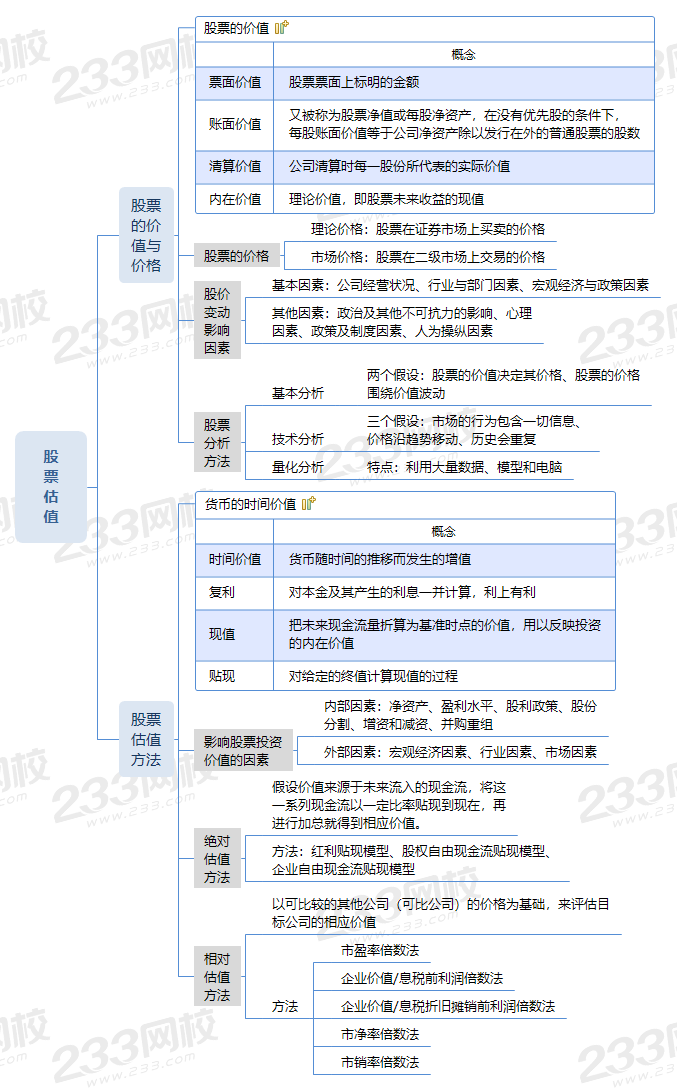Click the icon next to 股票的价值 title
This screenshot has height=1090, width=677.
282,28
